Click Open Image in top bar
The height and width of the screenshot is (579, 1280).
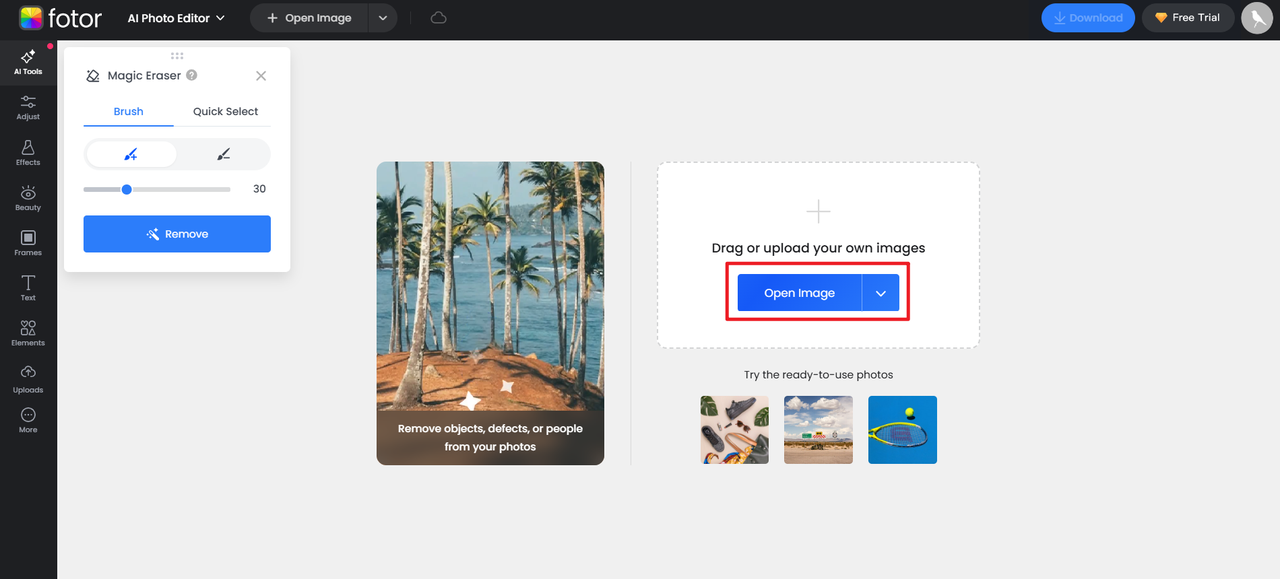309,18
